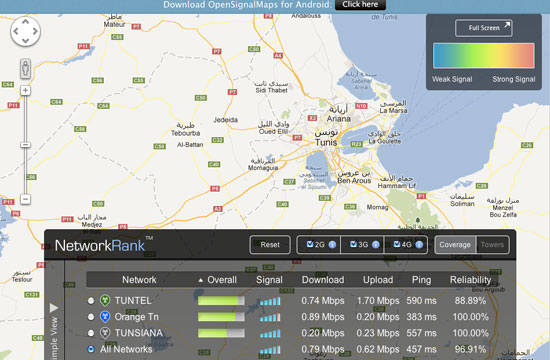Select the Coverage tab
Image resolution: width=550 pixels, height=360 pixels.
(x=455, y=245)
